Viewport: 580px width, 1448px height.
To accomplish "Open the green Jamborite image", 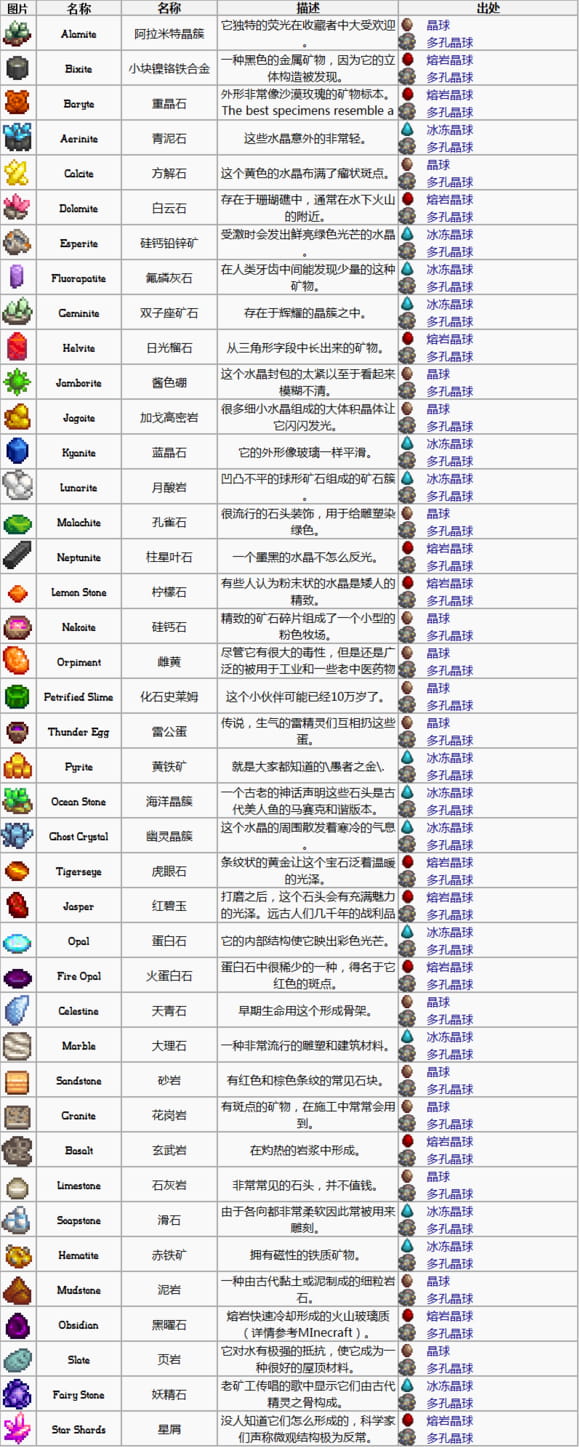I will pos(17,382).
